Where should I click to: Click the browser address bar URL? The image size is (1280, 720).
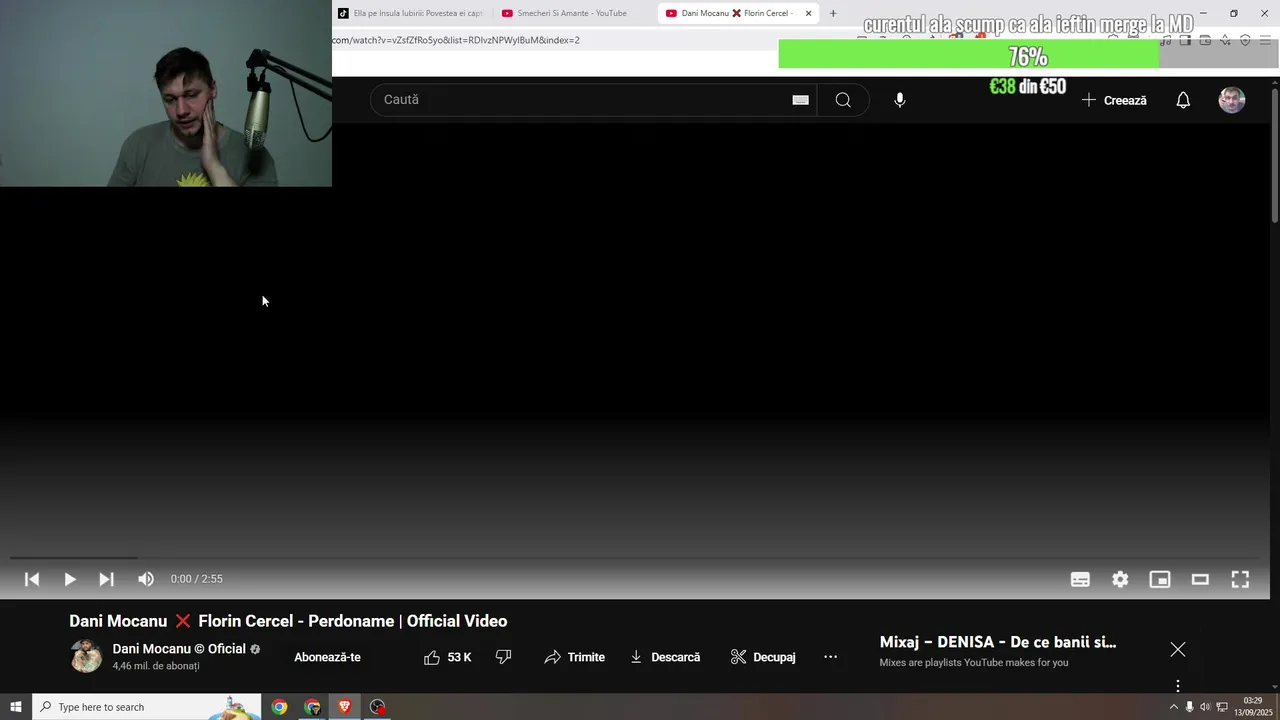click(x=456, y=40)
